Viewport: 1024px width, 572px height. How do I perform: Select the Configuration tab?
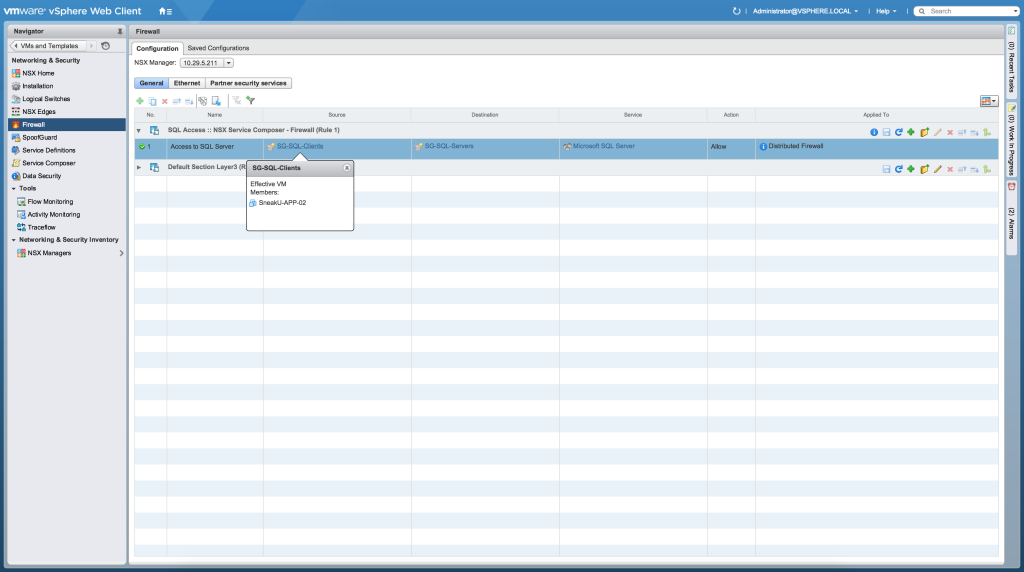tap(157, 48)
